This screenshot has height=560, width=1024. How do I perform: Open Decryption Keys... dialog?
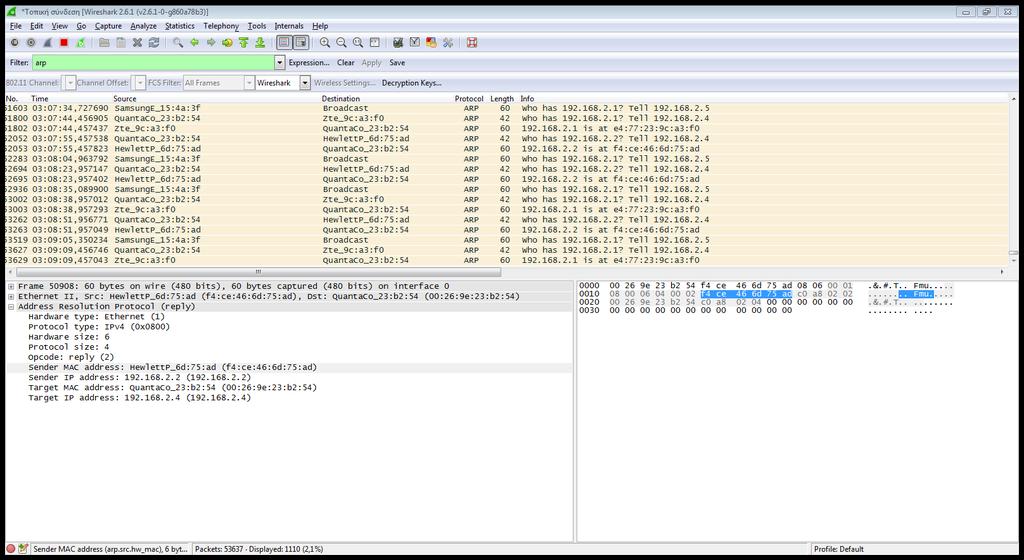tap(411, 83)
